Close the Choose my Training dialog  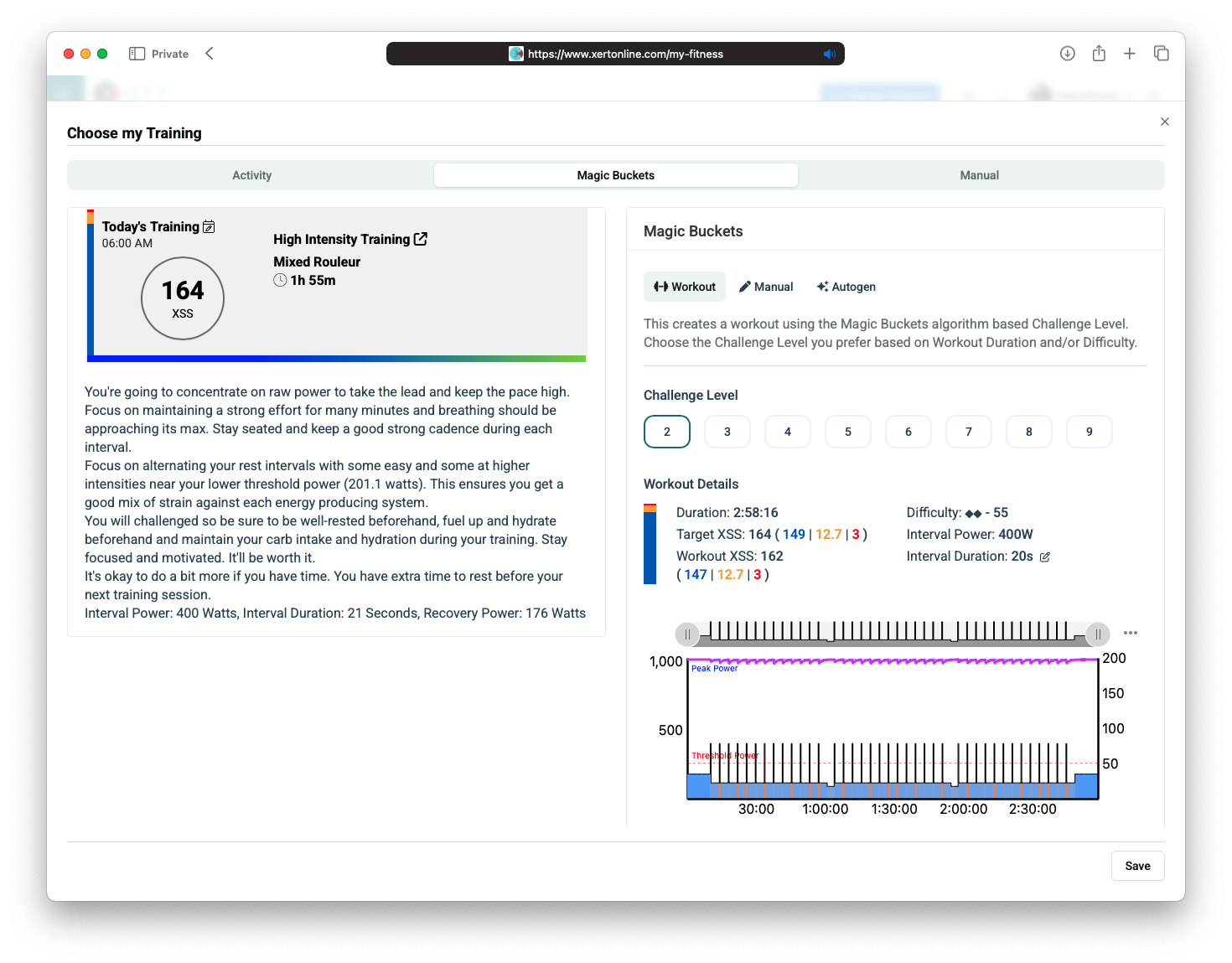1164,122
